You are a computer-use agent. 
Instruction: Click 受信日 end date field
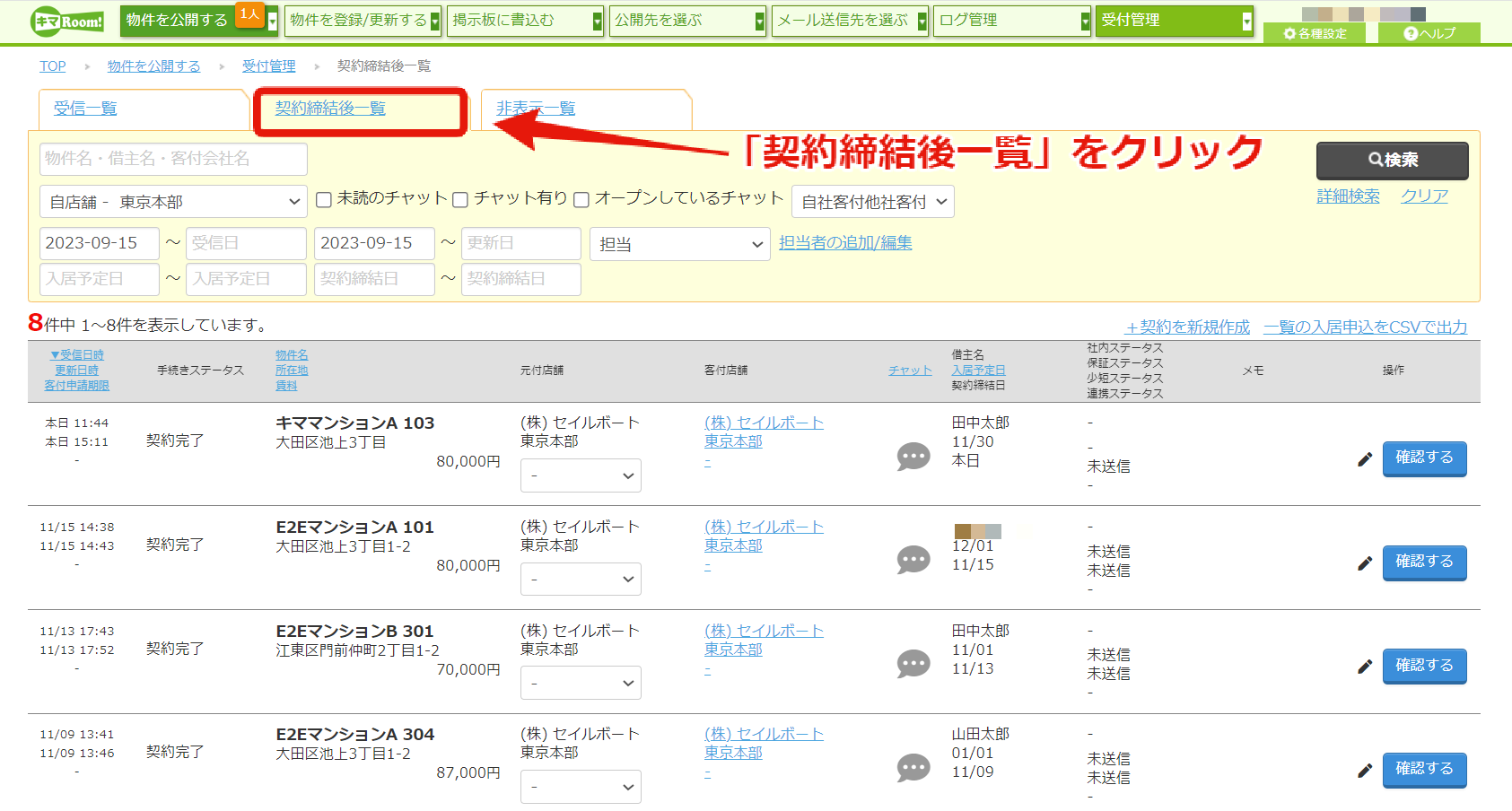point(246,243)
